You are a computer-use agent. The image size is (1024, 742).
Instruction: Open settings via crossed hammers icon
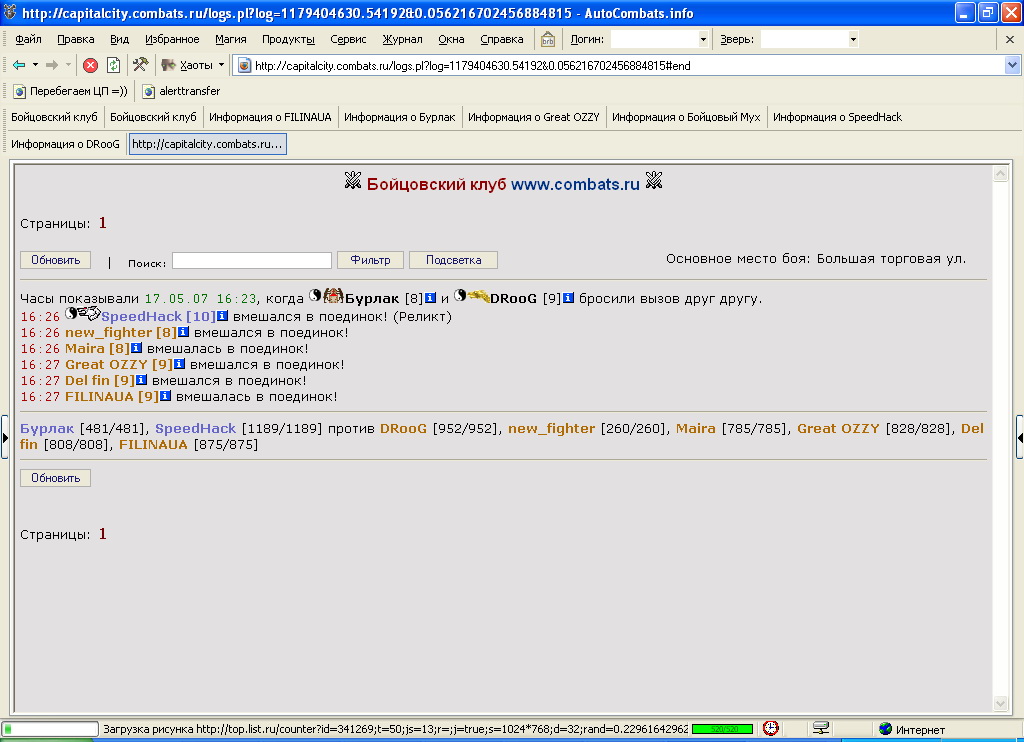(x=140, y=64)
